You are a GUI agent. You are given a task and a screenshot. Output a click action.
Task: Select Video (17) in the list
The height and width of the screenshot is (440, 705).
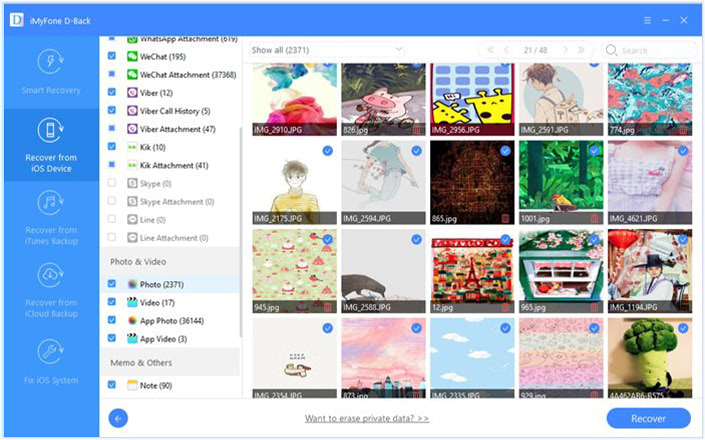click(x=157, y=303)
